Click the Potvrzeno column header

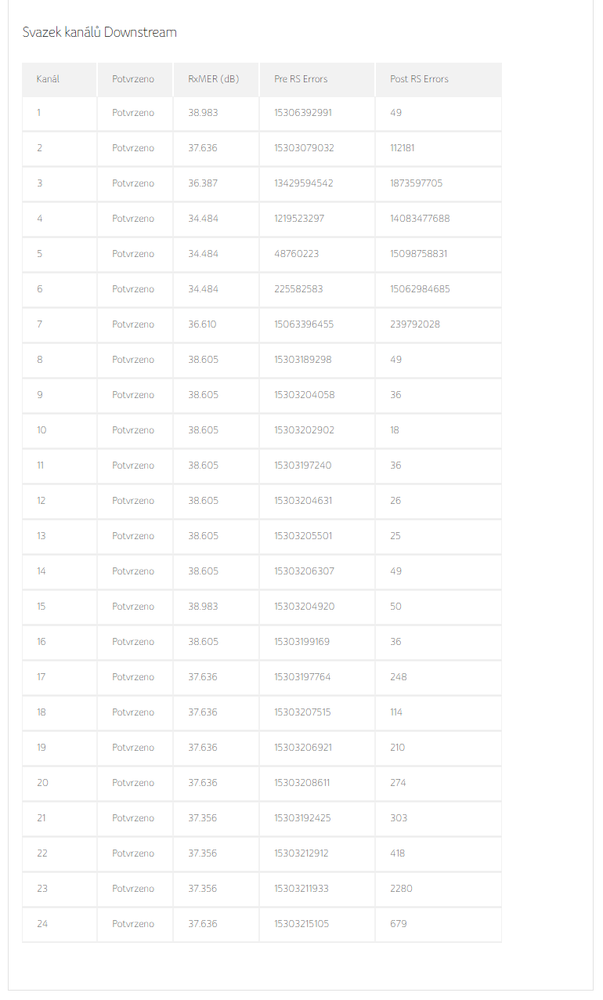(133, 79)
